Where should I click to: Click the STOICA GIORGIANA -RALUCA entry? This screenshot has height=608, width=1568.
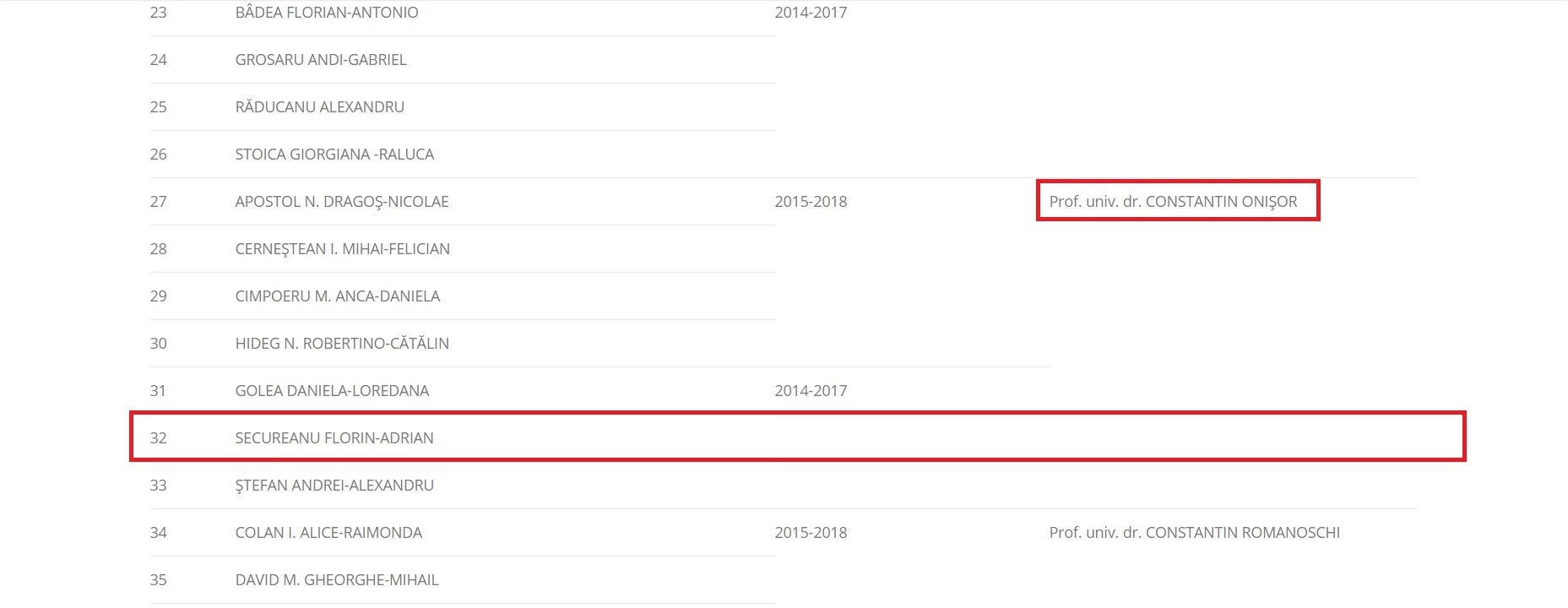point(334,155)
